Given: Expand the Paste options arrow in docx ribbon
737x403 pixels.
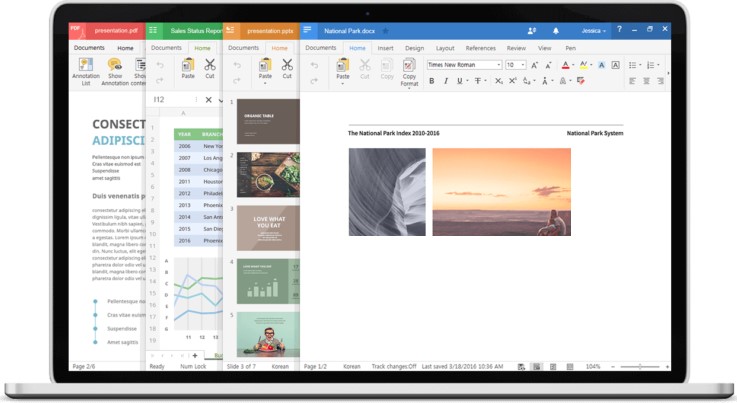Looking at the screenshot, I should click(343, 84).
